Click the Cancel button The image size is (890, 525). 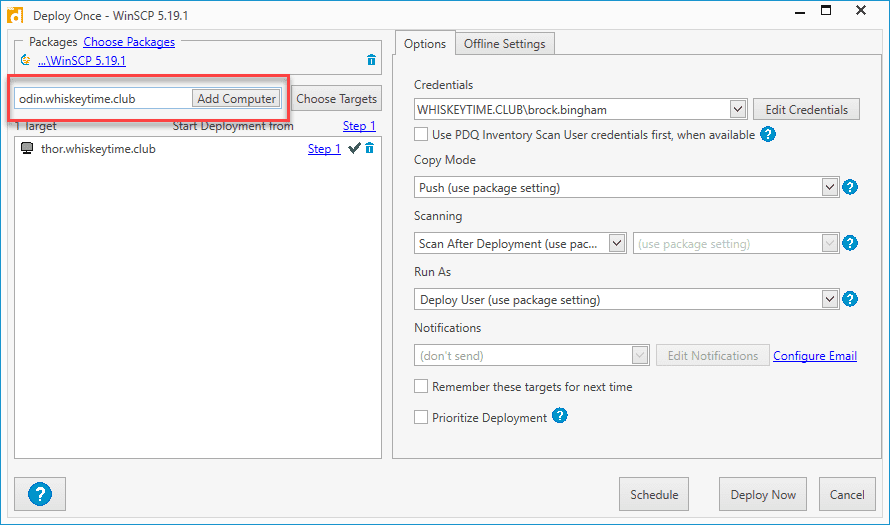coord(847,494)
